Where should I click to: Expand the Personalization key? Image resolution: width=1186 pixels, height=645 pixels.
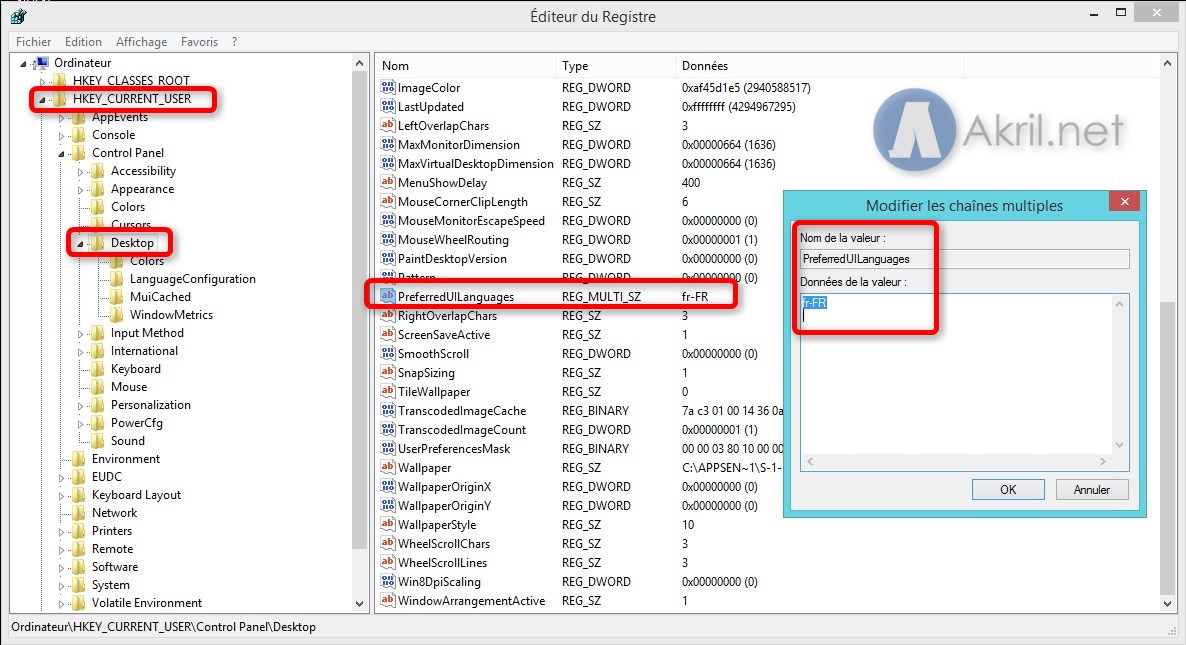pyautogui.click(x=80, y=405)
